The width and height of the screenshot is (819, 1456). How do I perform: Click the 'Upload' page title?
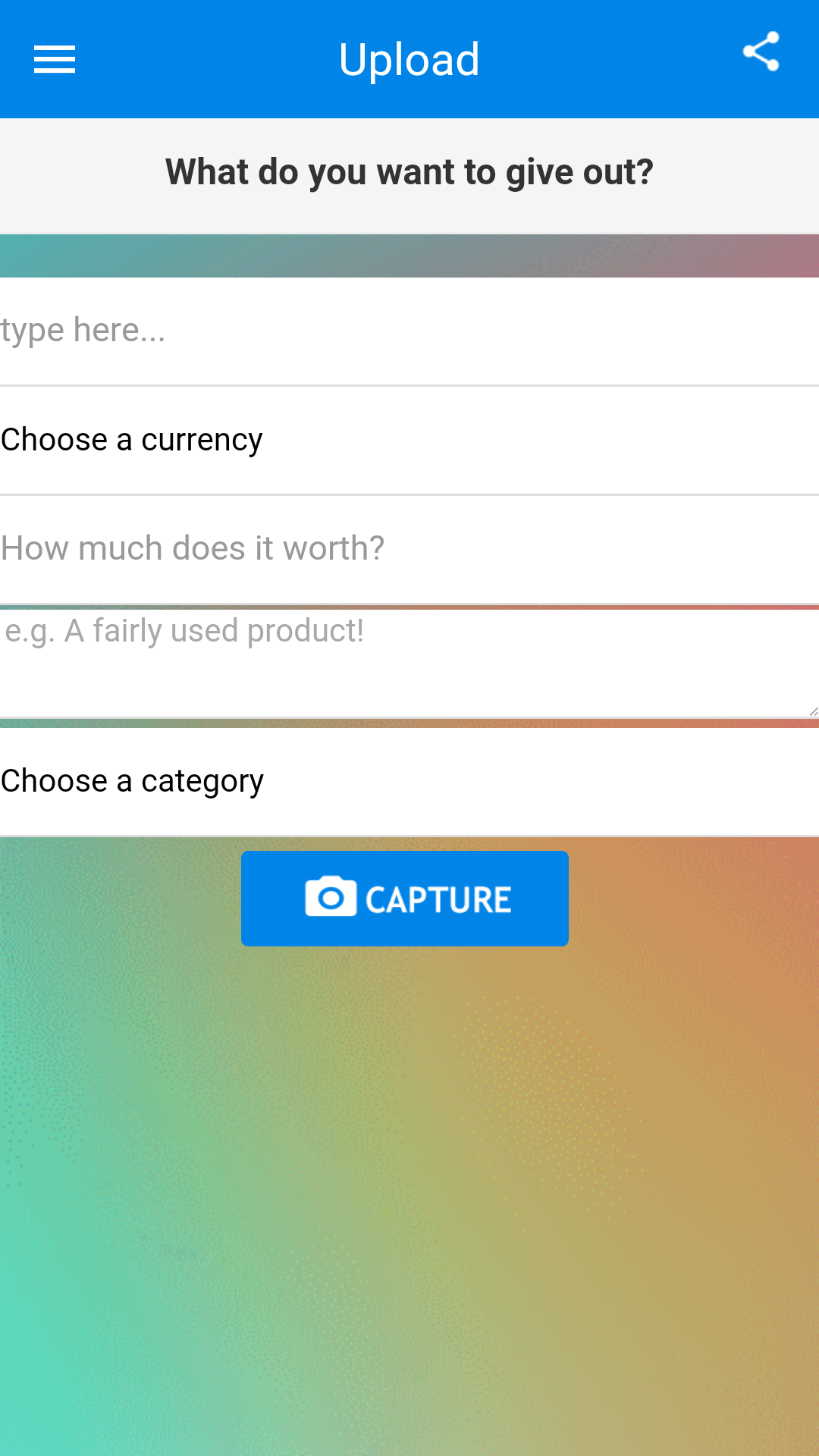pyautogui.click(x=409, y=59)
